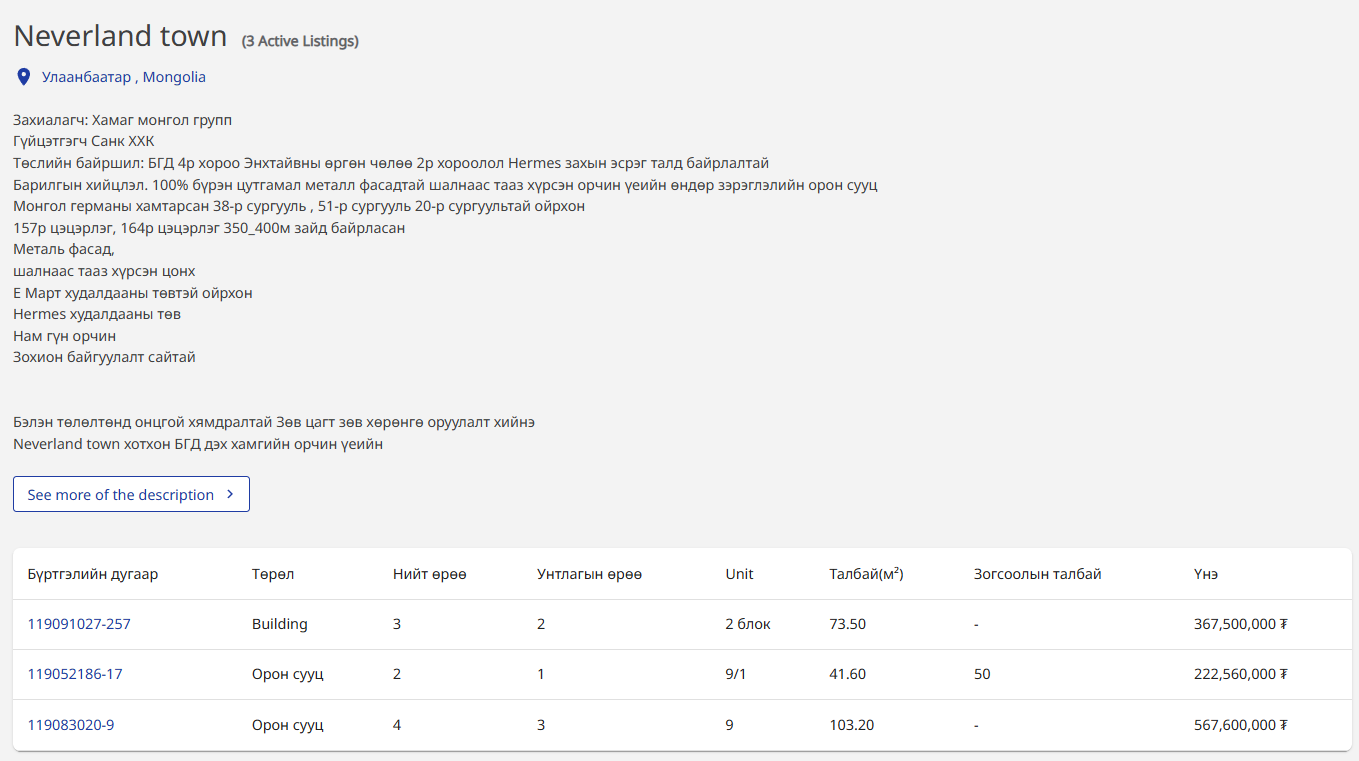1359x761 pixels.
Task: Open the Улаанбаатар, Mongolia location link
Action: (x=123, y=77)
